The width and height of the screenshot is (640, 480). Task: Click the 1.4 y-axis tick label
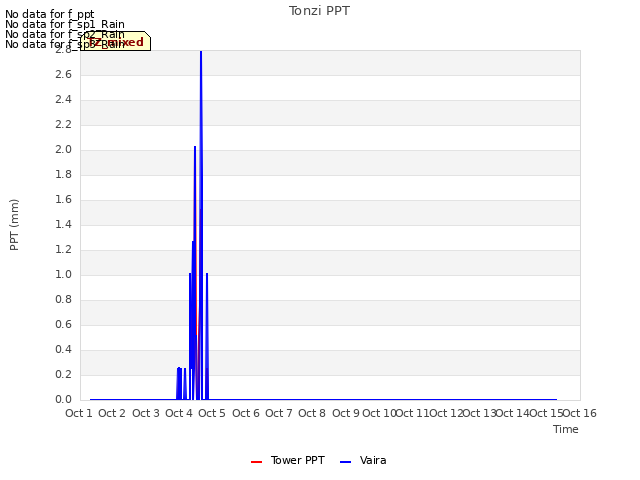63,224
